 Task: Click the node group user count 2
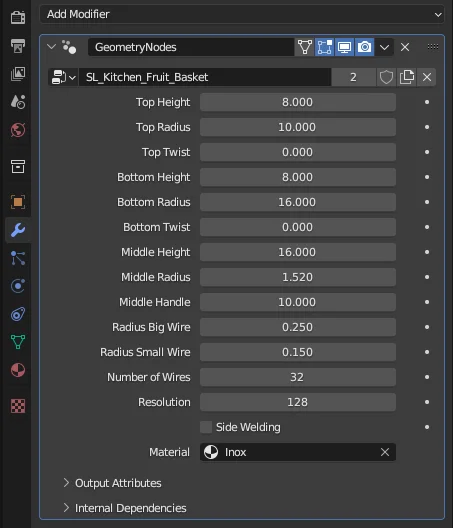(x=353, y=77)
